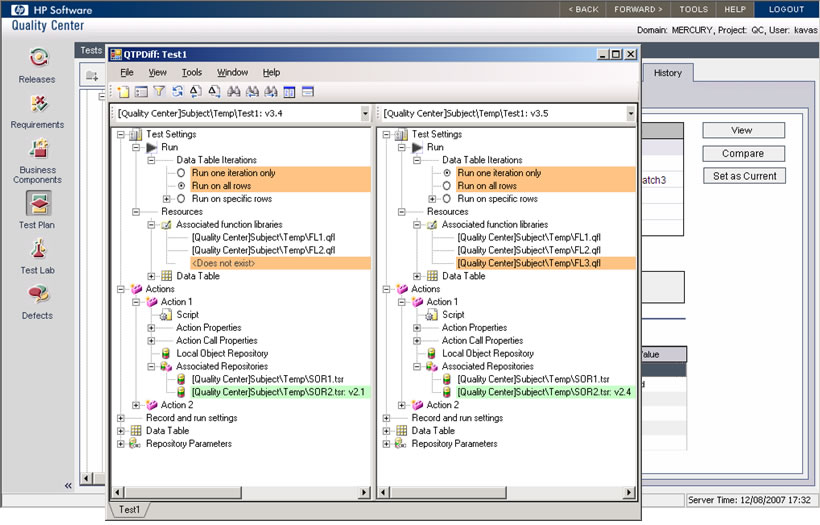Viewport: 820px width, 525px height.
Task: Click the first binoculars Find icon
Action: [x=234, y=92]
